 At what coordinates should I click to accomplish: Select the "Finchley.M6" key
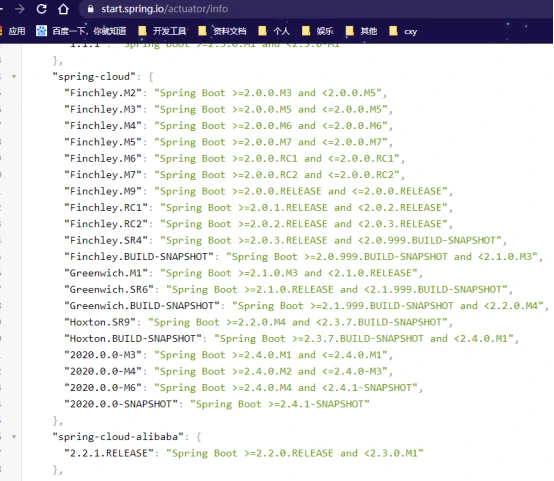[103, 158]
